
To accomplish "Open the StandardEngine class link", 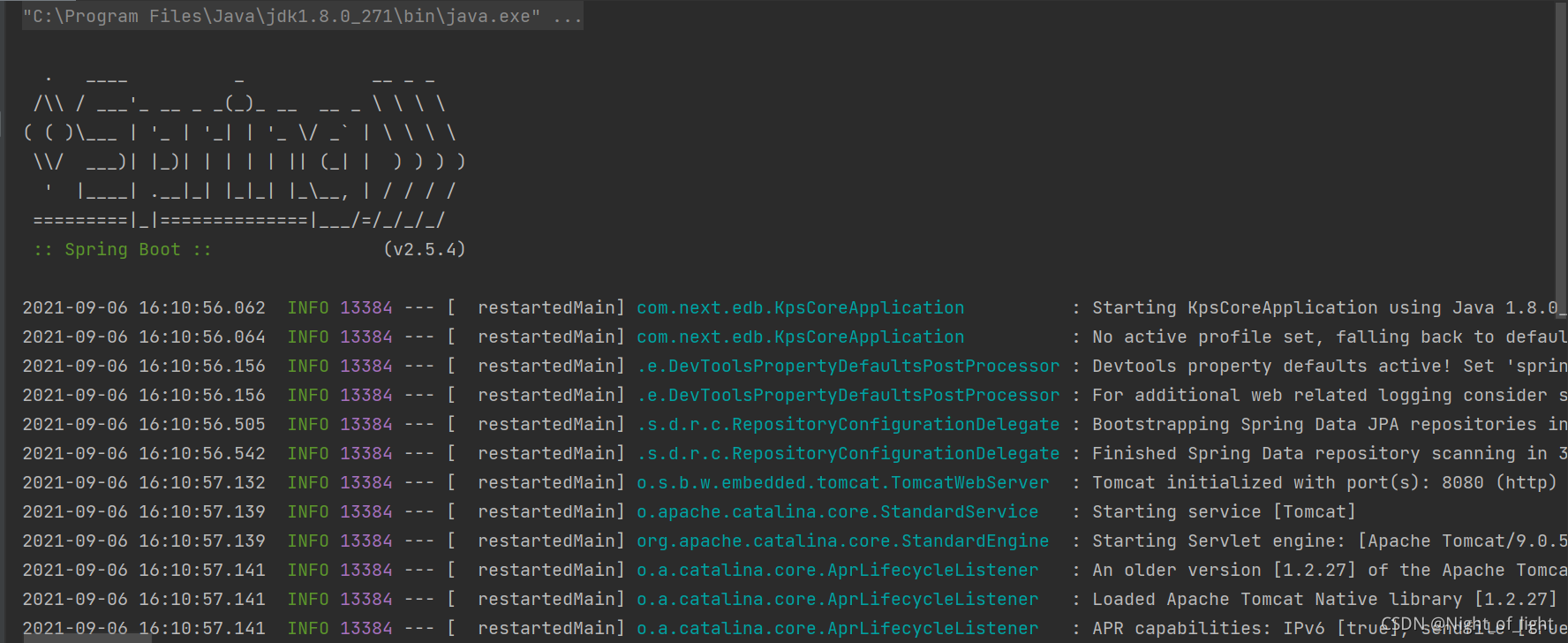I will click(843, 541).
